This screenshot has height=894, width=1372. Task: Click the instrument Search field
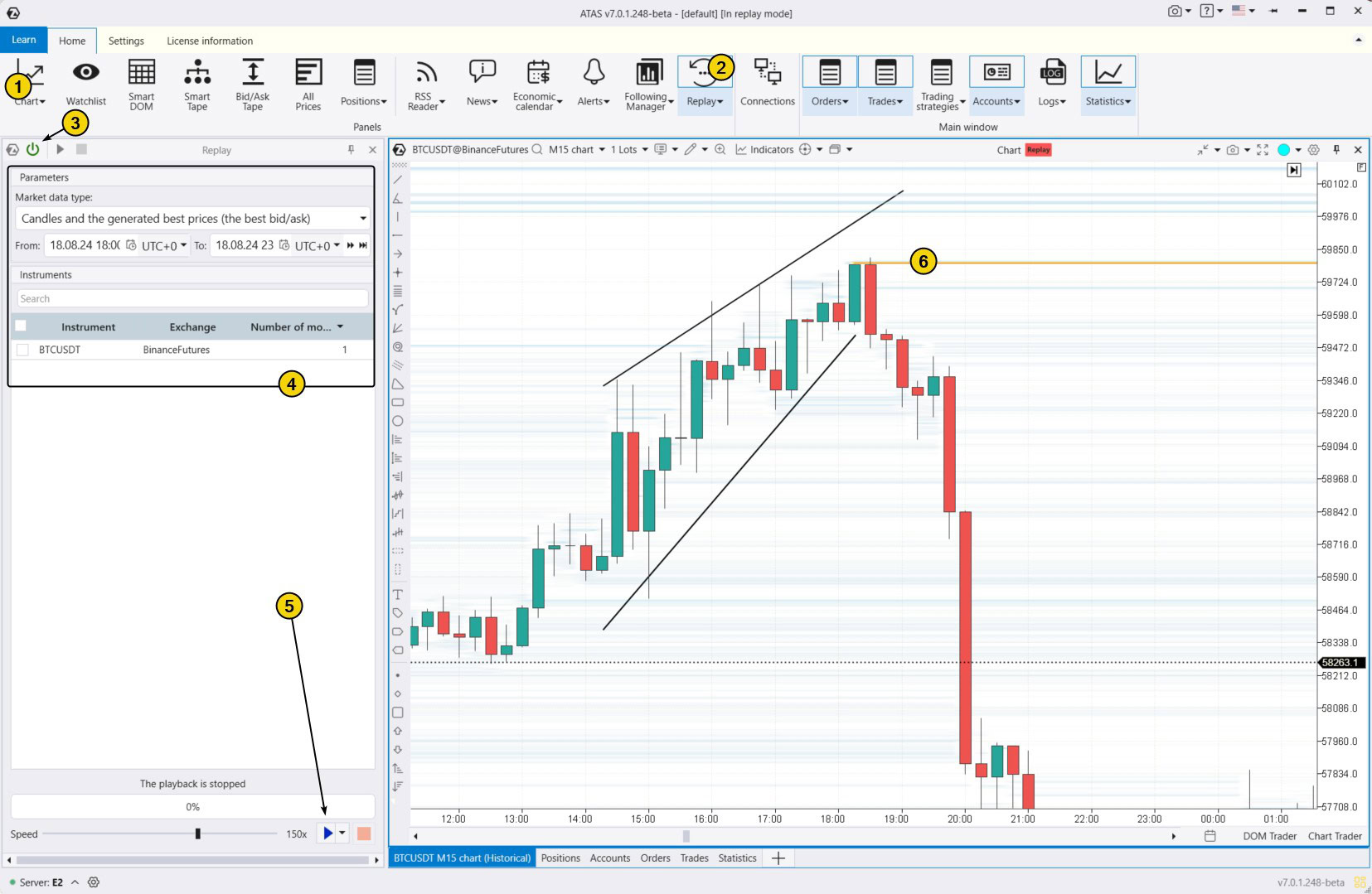[x=191, y=298]
